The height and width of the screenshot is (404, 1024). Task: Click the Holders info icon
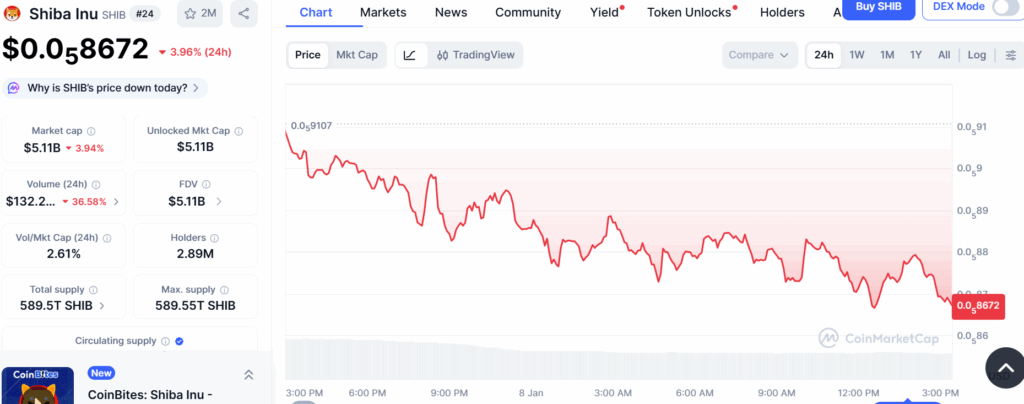215,238
